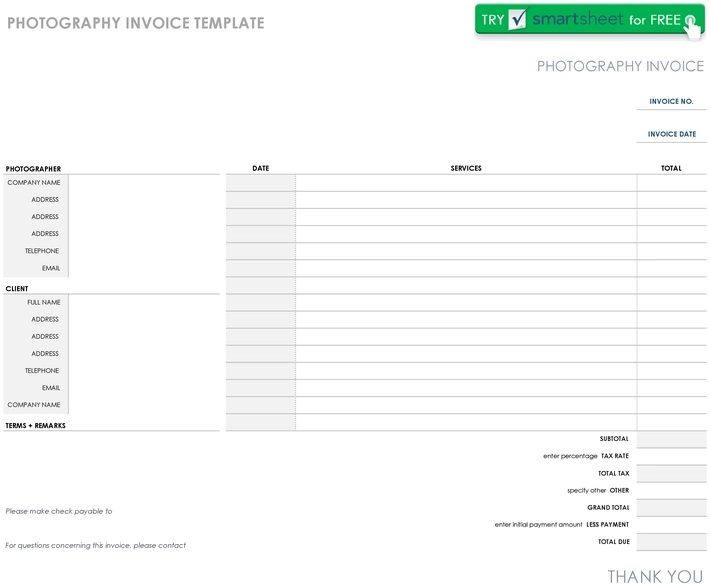Screen dimensions: 710x586
Task: Select the PHOTOGRAPHY INVOICE TEMPLATE title
Action: click(135, 23)
